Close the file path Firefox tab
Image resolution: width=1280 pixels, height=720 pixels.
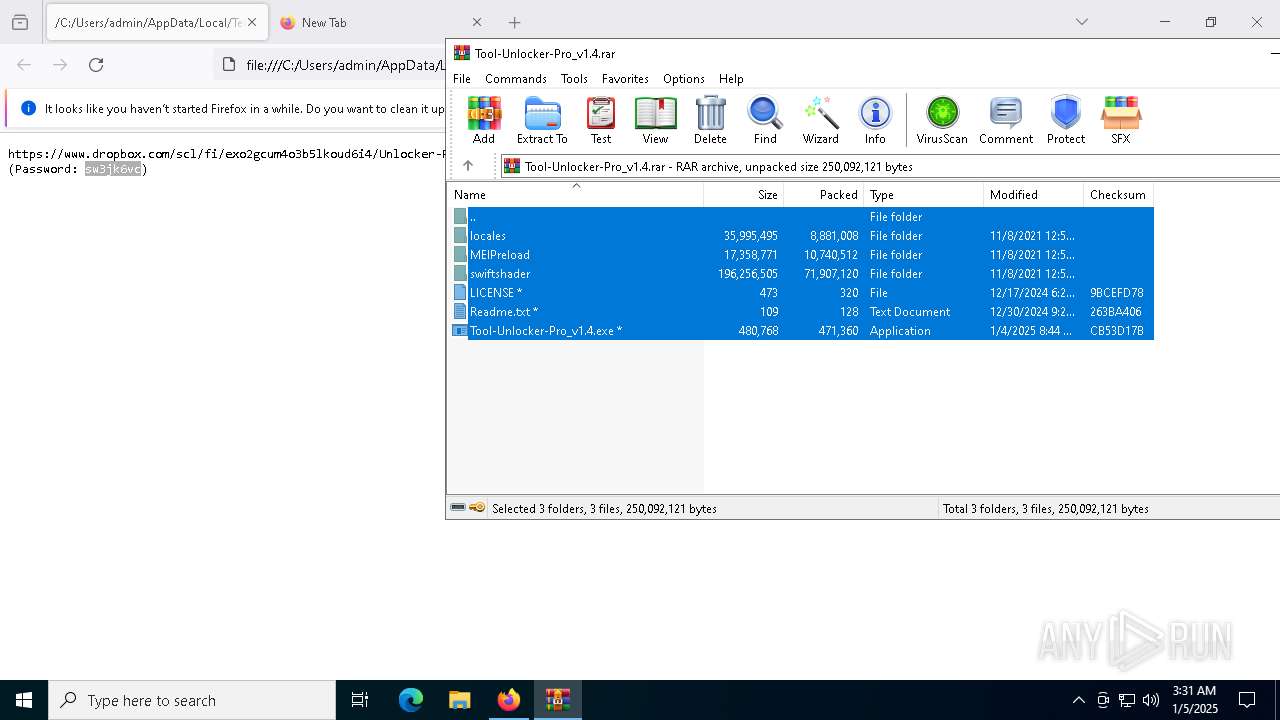click(x=252, y=22)
